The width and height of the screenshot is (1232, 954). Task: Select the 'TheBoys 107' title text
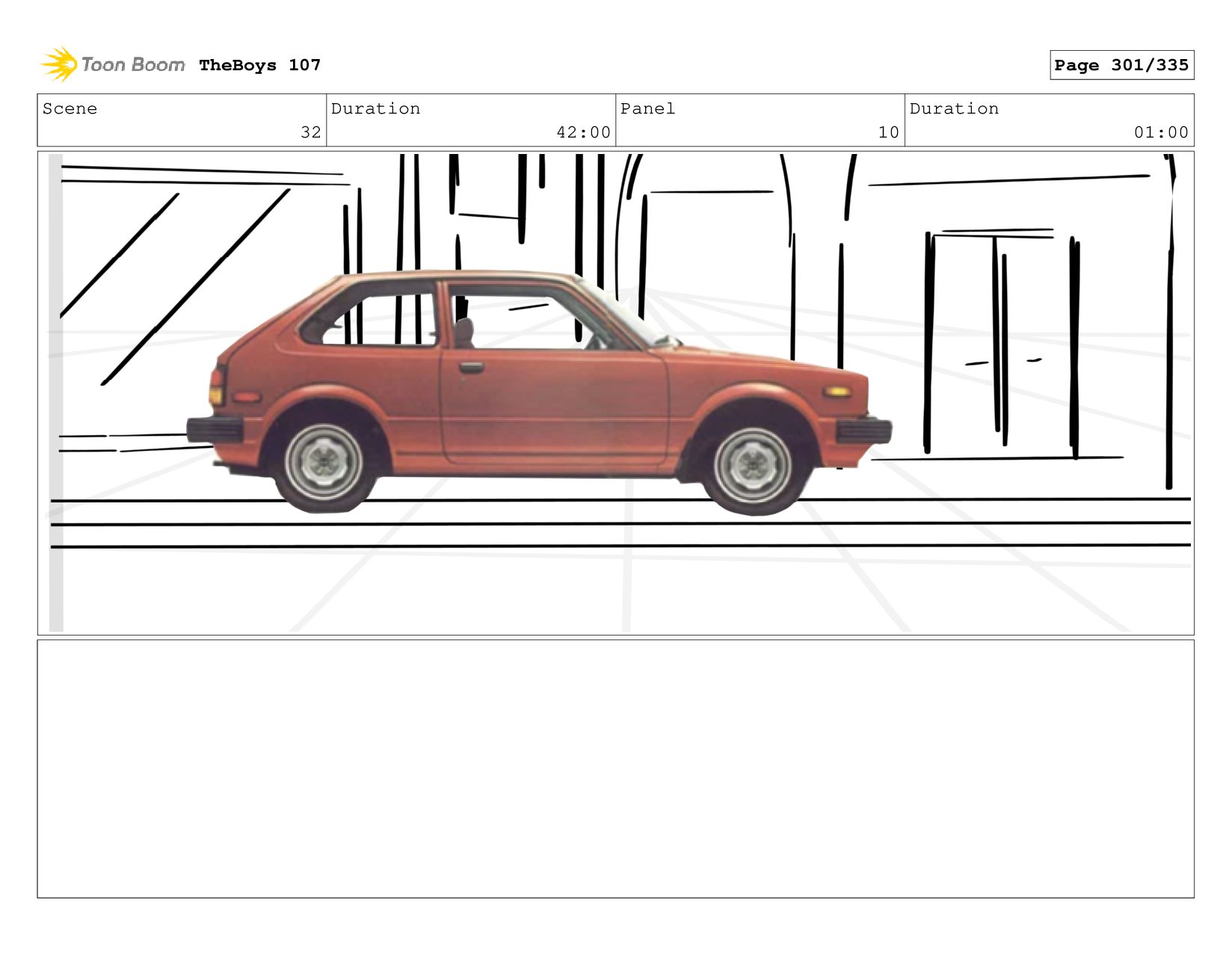[260, 65]
